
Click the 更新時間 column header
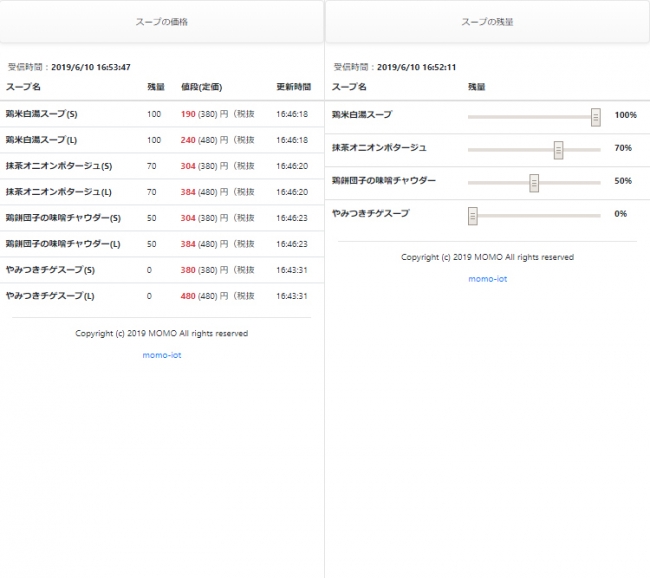tap(293, 88)
